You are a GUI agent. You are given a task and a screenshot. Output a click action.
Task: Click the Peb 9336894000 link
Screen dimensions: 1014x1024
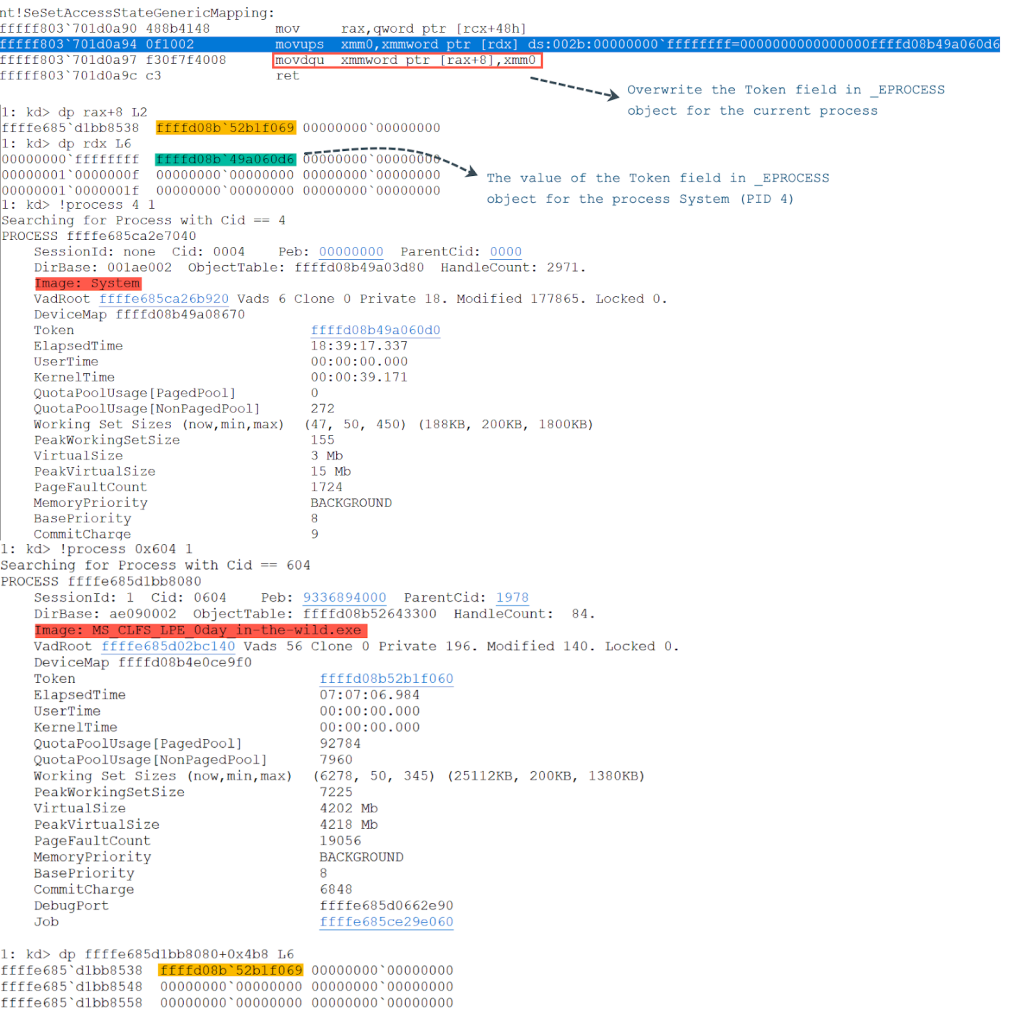(345, 598)
